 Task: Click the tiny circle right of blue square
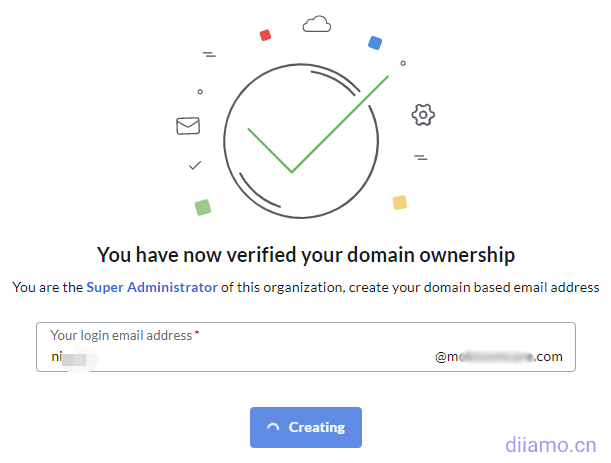pos(403,62)
